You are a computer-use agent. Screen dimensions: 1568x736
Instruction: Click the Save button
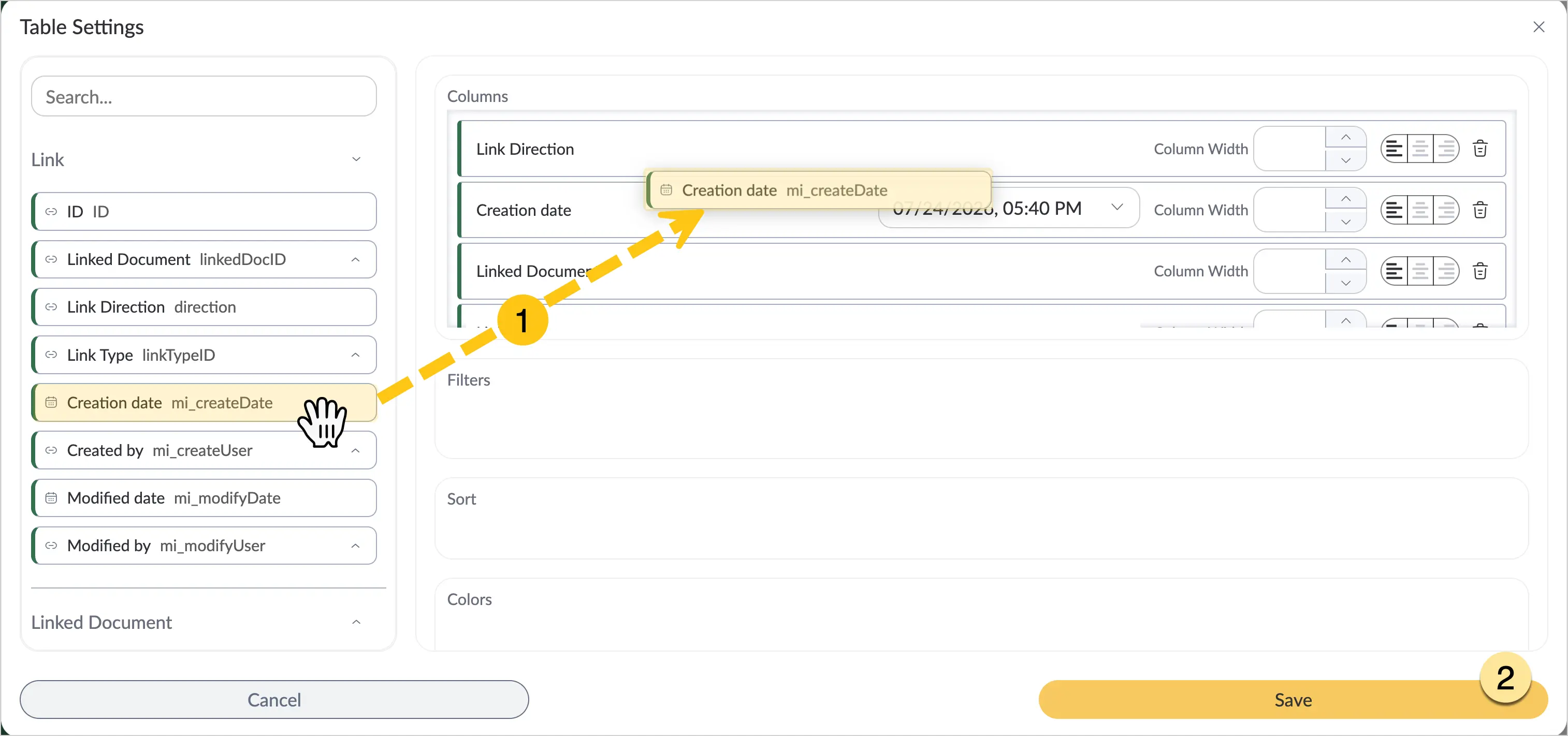click(x=1293, y=699)
